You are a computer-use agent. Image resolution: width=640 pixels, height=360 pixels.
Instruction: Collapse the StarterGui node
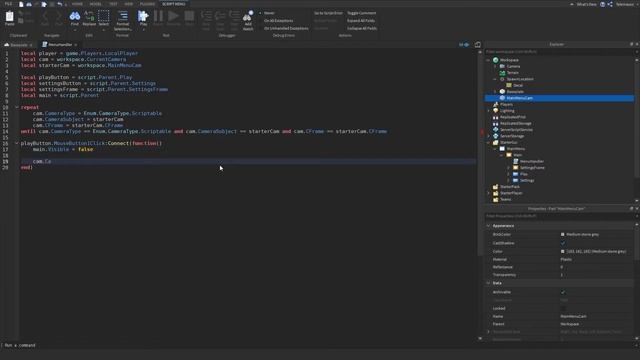point(488,142)
